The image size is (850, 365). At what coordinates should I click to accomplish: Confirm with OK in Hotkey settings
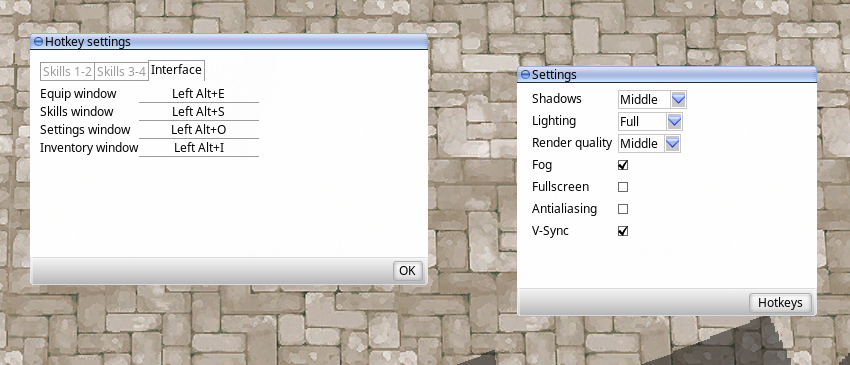[407, 271]
